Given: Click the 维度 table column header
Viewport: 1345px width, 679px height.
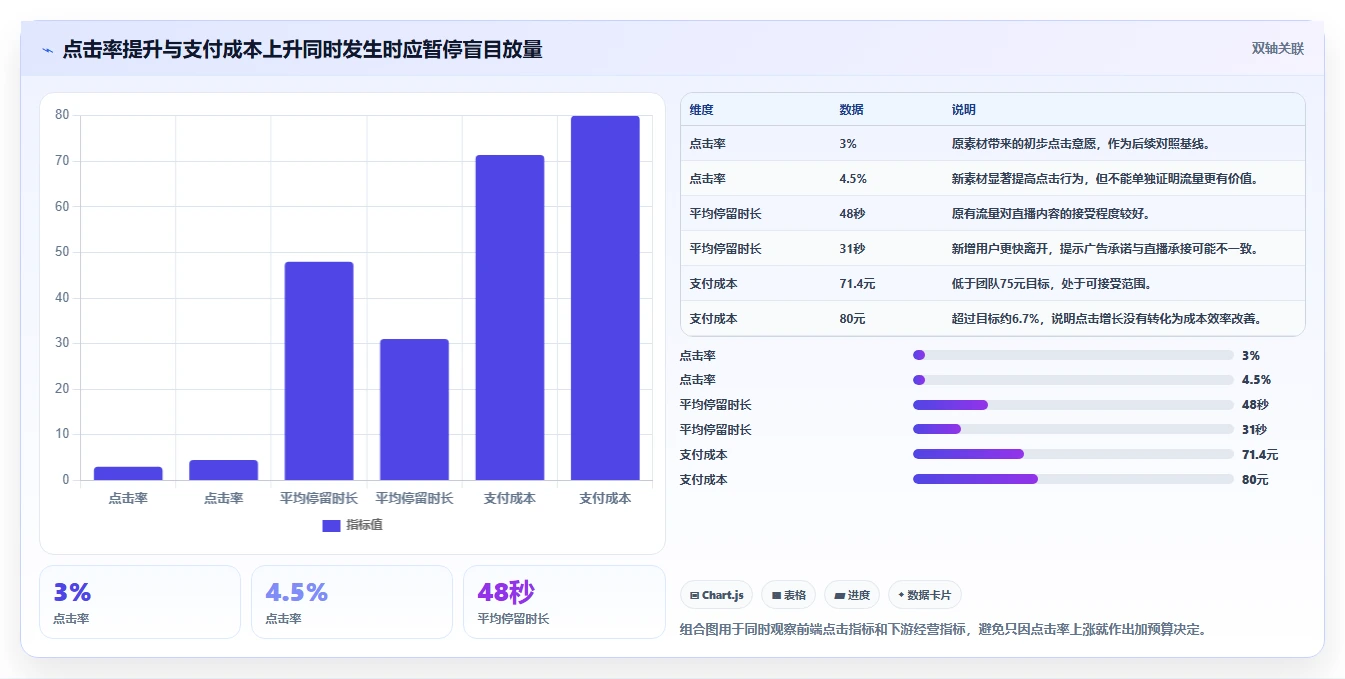Looking at the screenshot, I should coord(702,110).
